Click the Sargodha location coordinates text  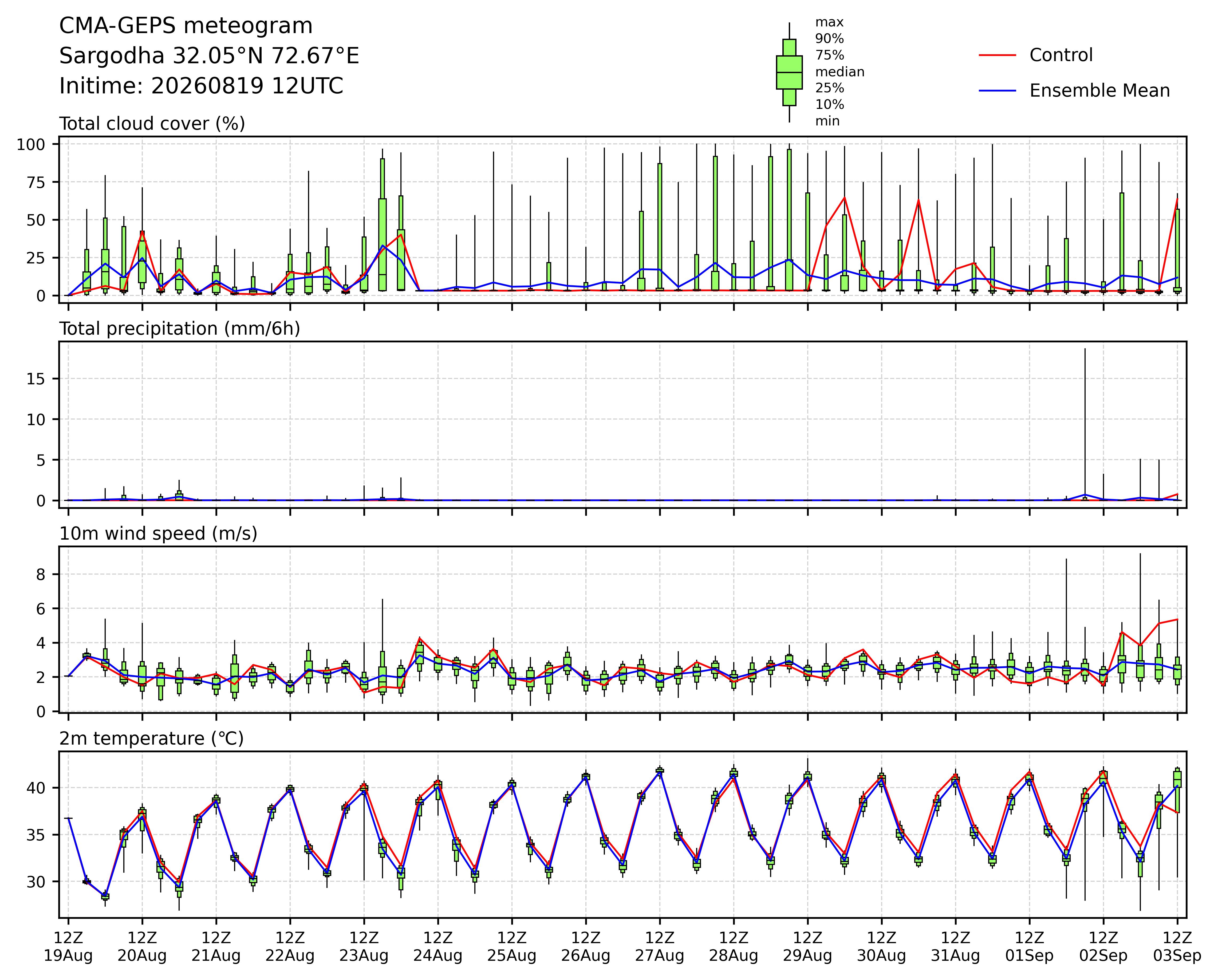[209, 56]
